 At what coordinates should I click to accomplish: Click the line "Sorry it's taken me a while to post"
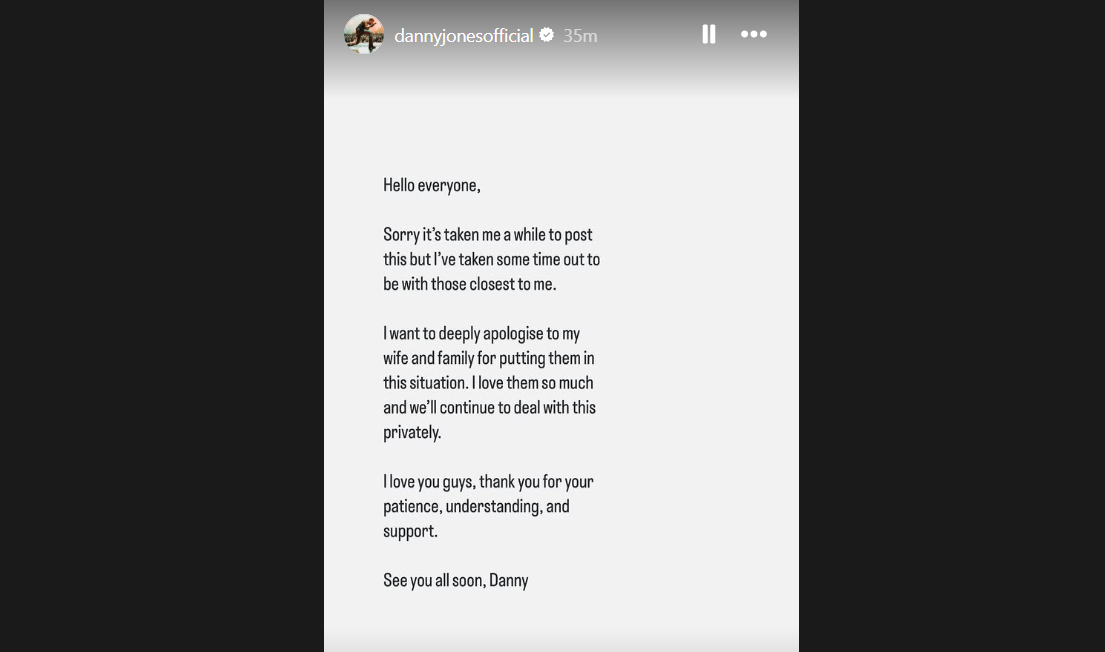[x=488, y=235]
